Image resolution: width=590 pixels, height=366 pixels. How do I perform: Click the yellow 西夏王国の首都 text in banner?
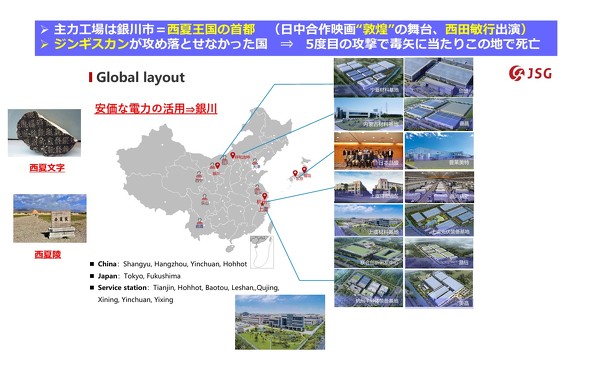[211, 29]
